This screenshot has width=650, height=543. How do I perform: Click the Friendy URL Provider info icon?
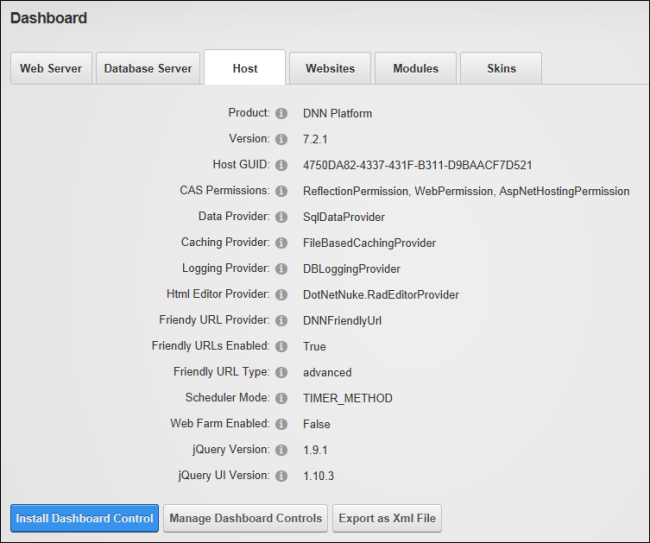pos(281,320)
